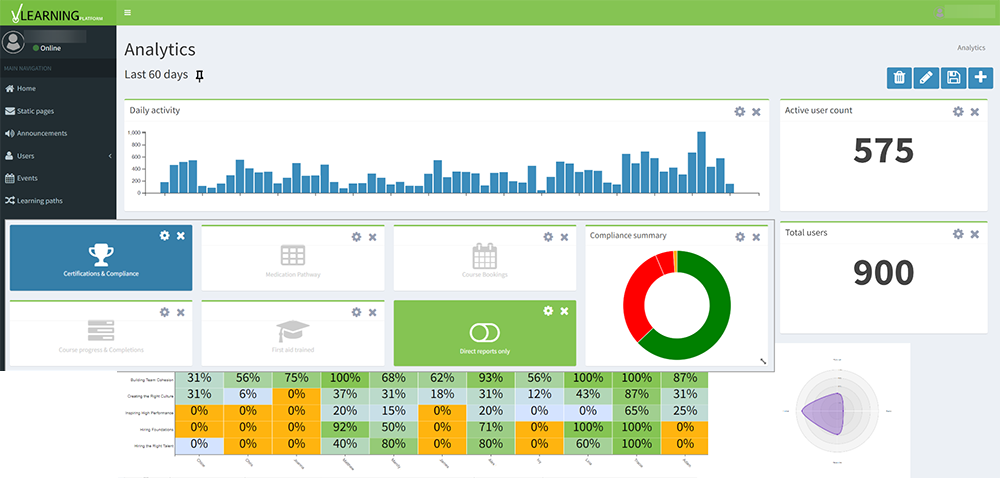Open Compliance summary gear settings

(740, 236)
